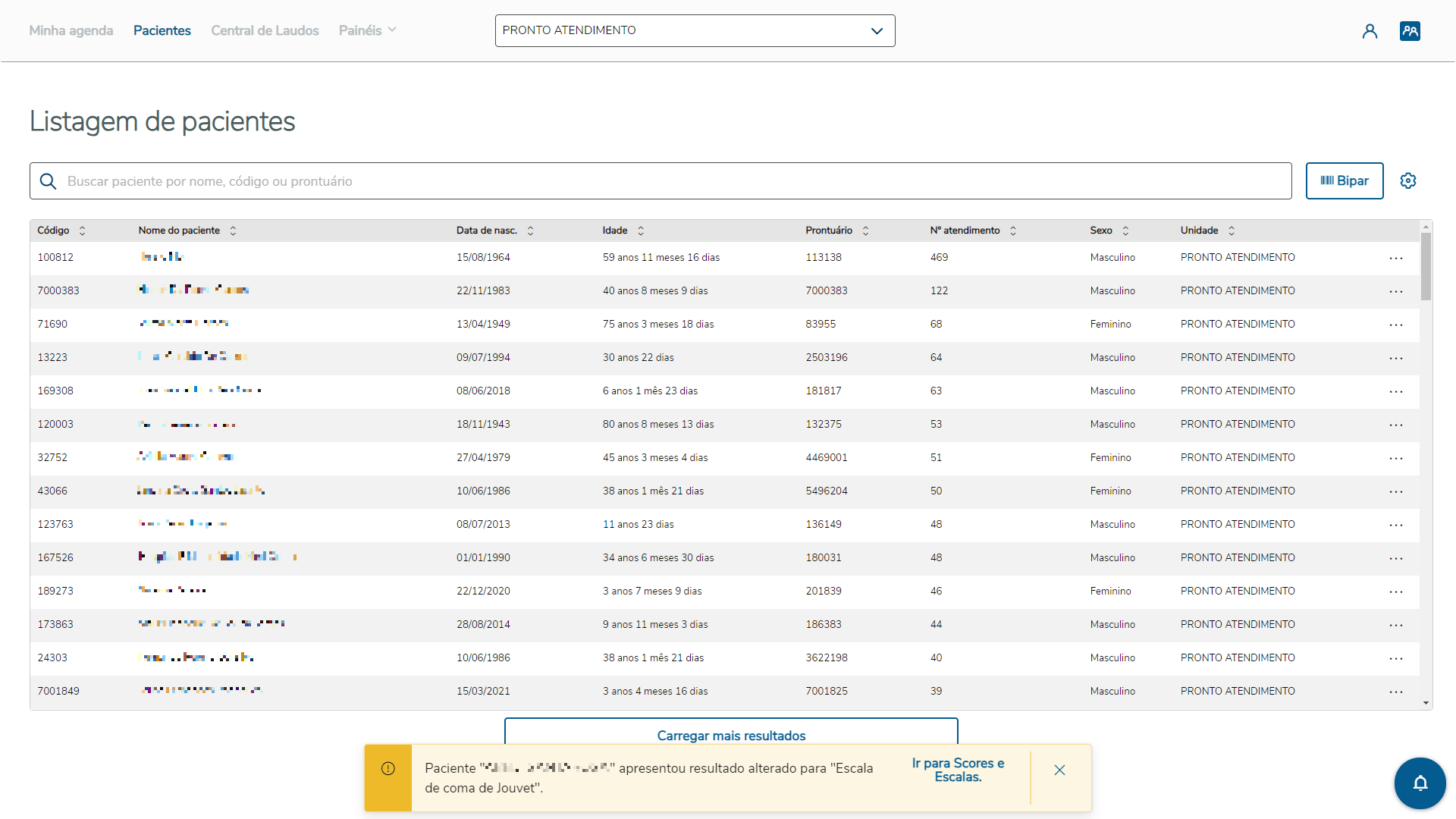Click the user profile icon
The width and height of the screenshot is (1456, 819).
pos(1370,31)
